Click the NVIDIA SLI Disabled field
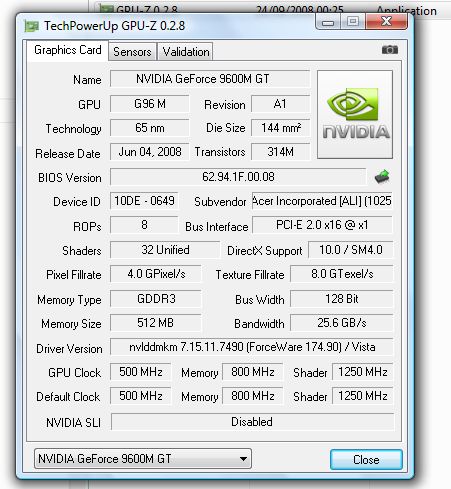The width and height of the screenshot is (451, 489). pos(252,422)
